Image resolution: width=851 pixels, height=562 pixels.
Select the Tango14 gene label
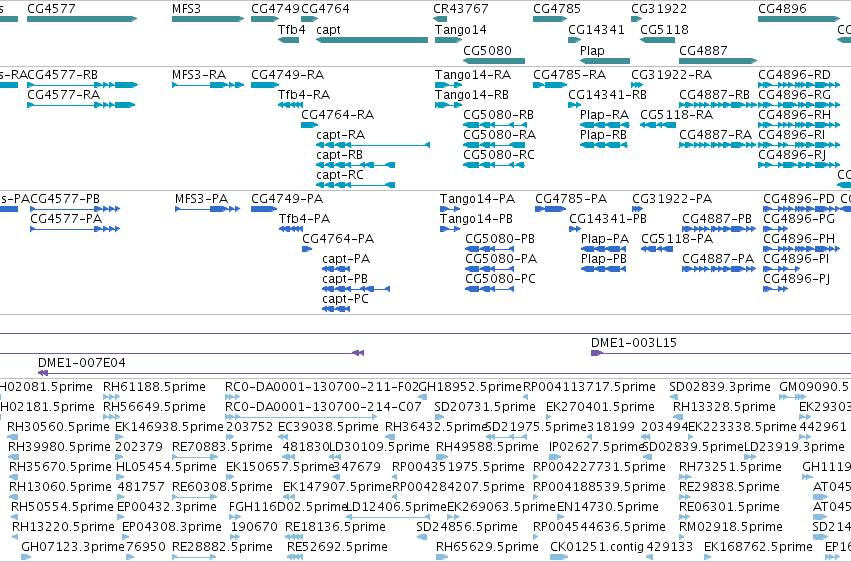[x=460, y=30]
